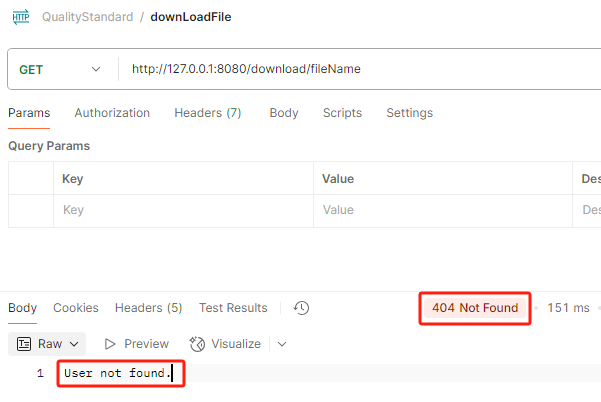Screen dimensions: 601x402
Task: Open the QualityStandard breadcrumb
Action: (87, 17)
